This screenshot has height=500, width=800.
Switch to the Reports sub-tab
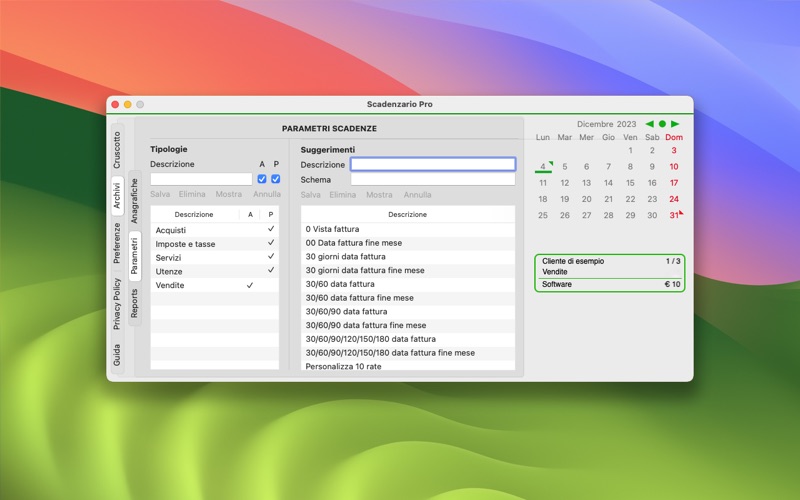click(134, 304)
